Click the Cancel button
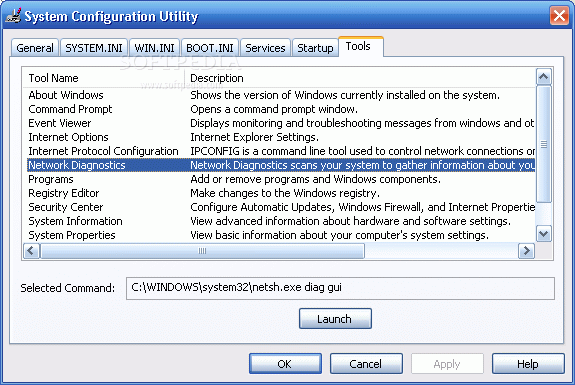This screenshot has height=385, width=575. click(x=366, y=364)
